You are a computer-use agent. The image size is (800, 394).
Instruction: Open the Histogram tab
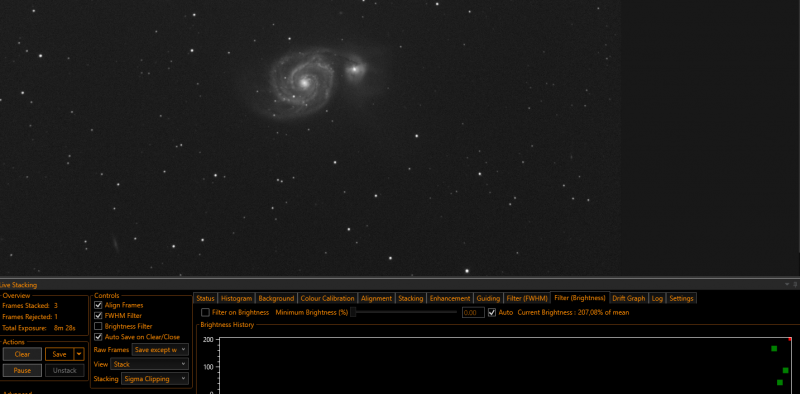(236, 299)
